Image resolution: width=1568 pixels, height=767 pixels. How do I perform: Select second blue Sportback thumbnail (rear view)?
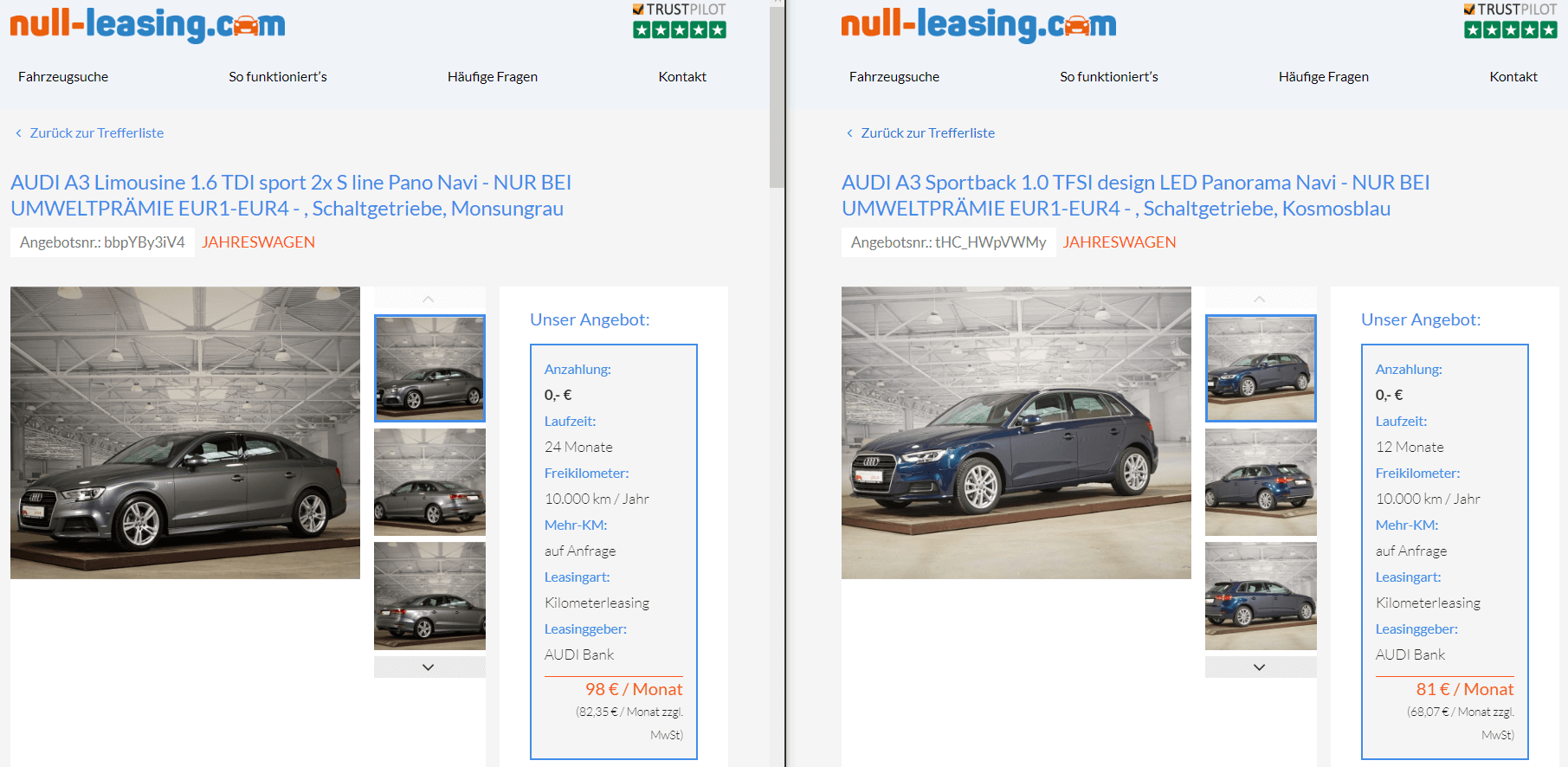tap(1261, 482)
